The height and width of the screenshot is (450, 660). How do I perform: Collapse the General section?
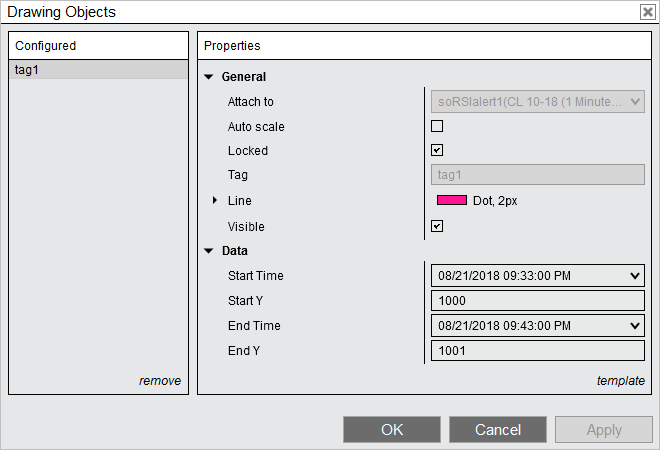[209, 77]
